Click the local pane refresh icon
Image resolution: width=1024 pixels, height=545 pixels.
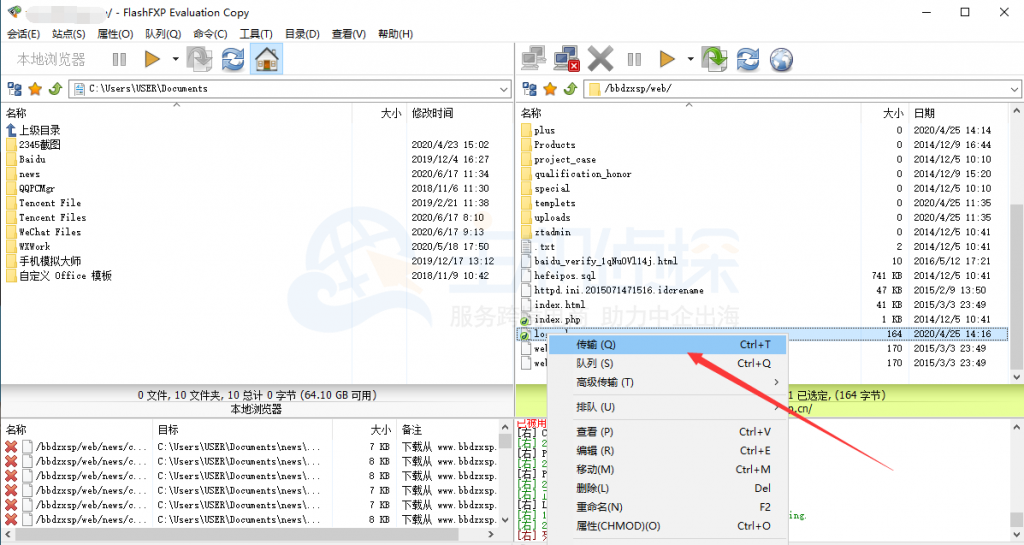232,59
